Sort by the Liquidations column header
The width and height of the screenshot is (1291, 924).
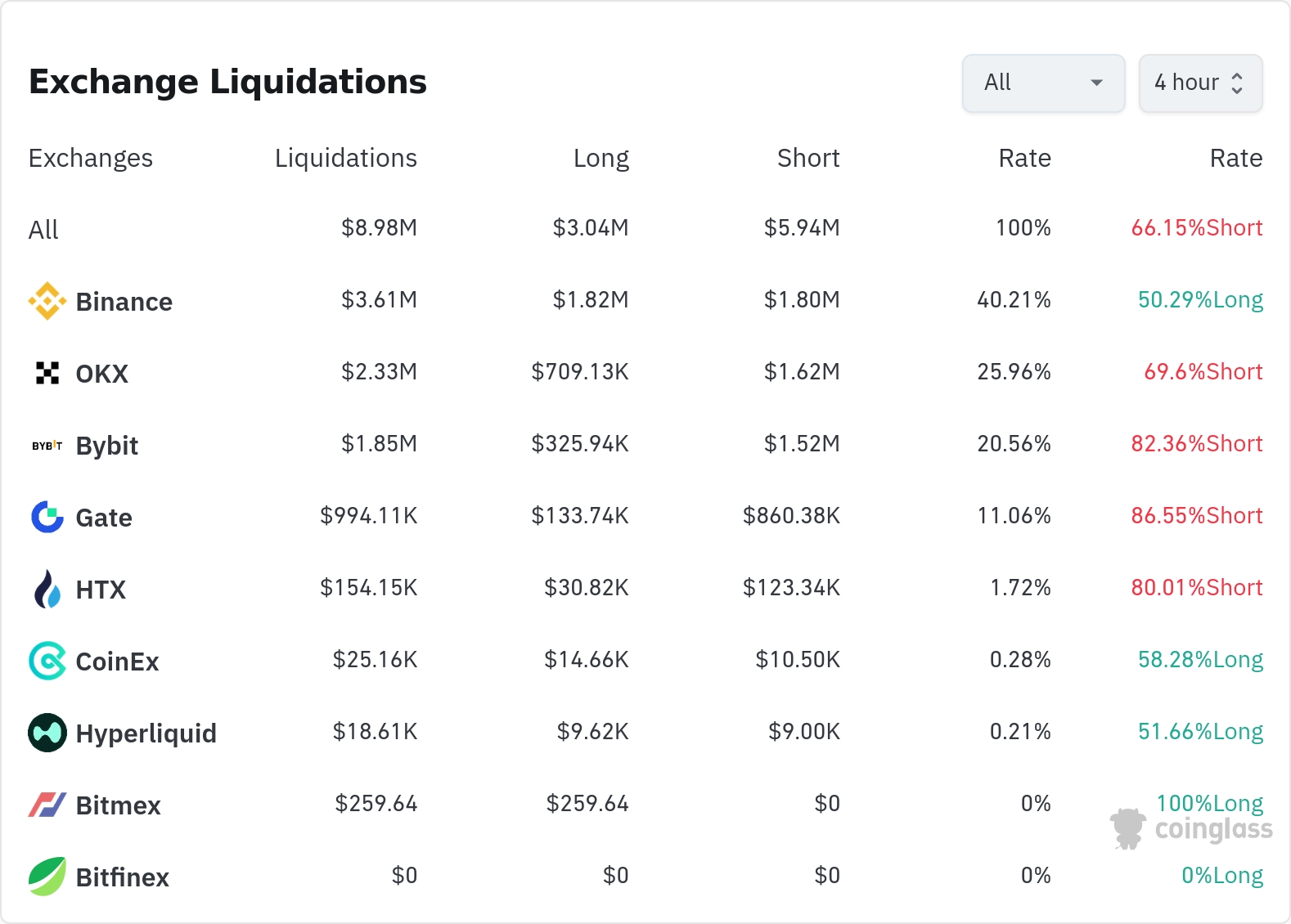[345, 158]
